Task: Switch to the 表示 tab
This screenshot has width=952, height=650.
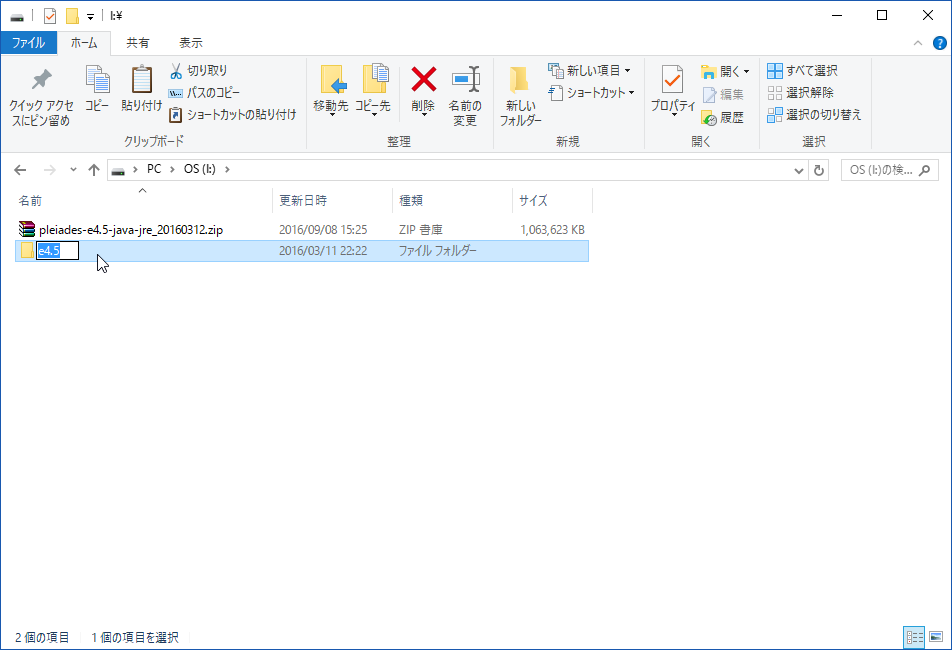Action: tap(191, 43)
